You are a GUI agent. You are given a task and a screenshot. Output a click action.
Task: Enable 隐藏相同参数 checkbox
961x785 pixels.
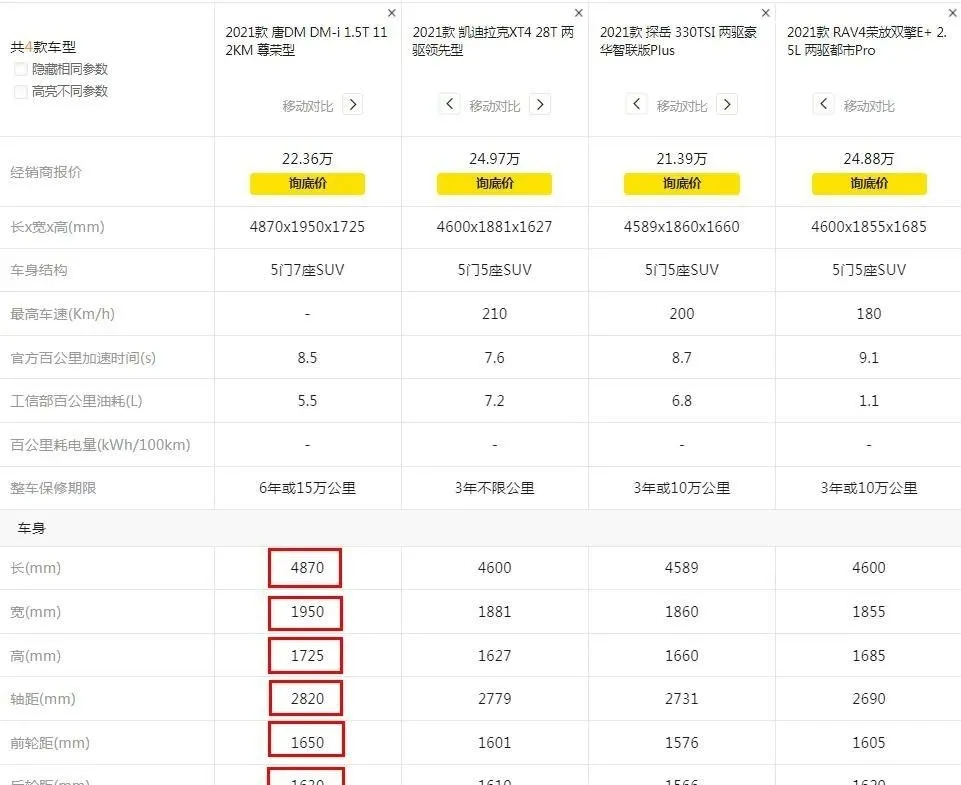[20, 69]
